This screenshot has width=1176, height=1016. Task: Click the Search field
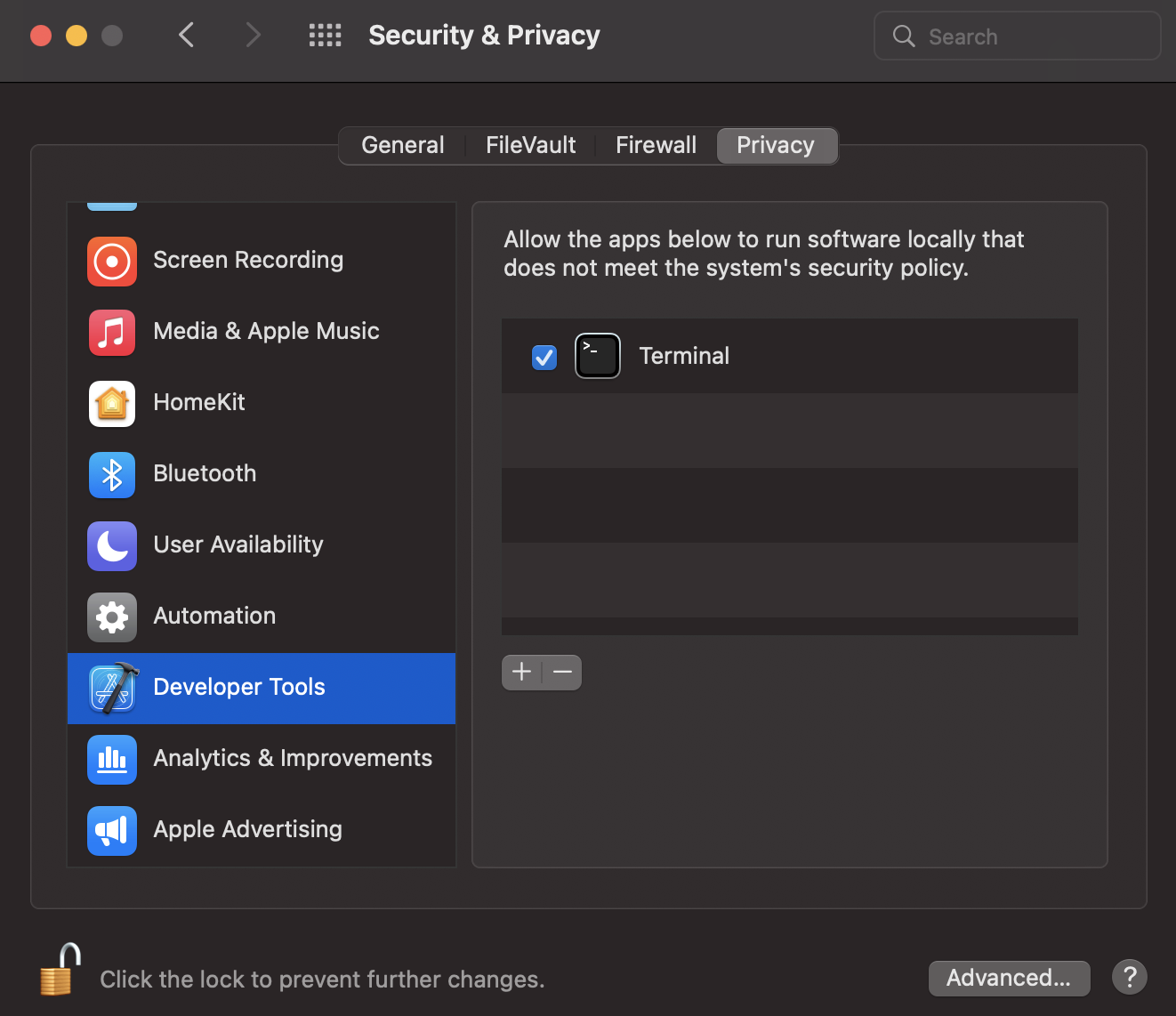click(x=1018, y=36)
